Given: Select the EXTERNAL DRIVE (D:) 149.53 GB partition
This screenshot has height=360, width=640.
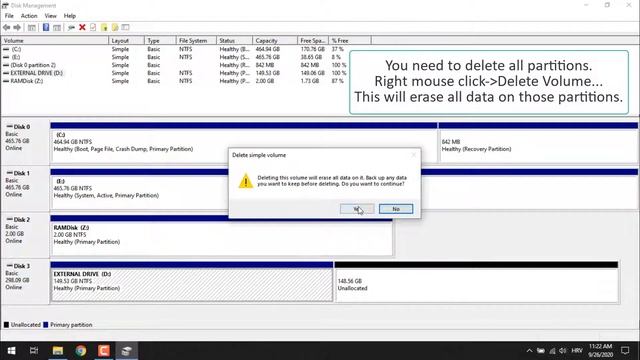Looking at the screenshot, I should pos(192,281).
